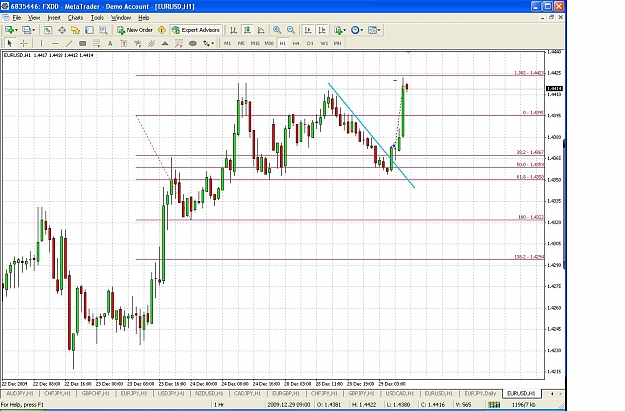Zoom out of the chart
This screenshot has height=411, width=625.
pos(291,30)
